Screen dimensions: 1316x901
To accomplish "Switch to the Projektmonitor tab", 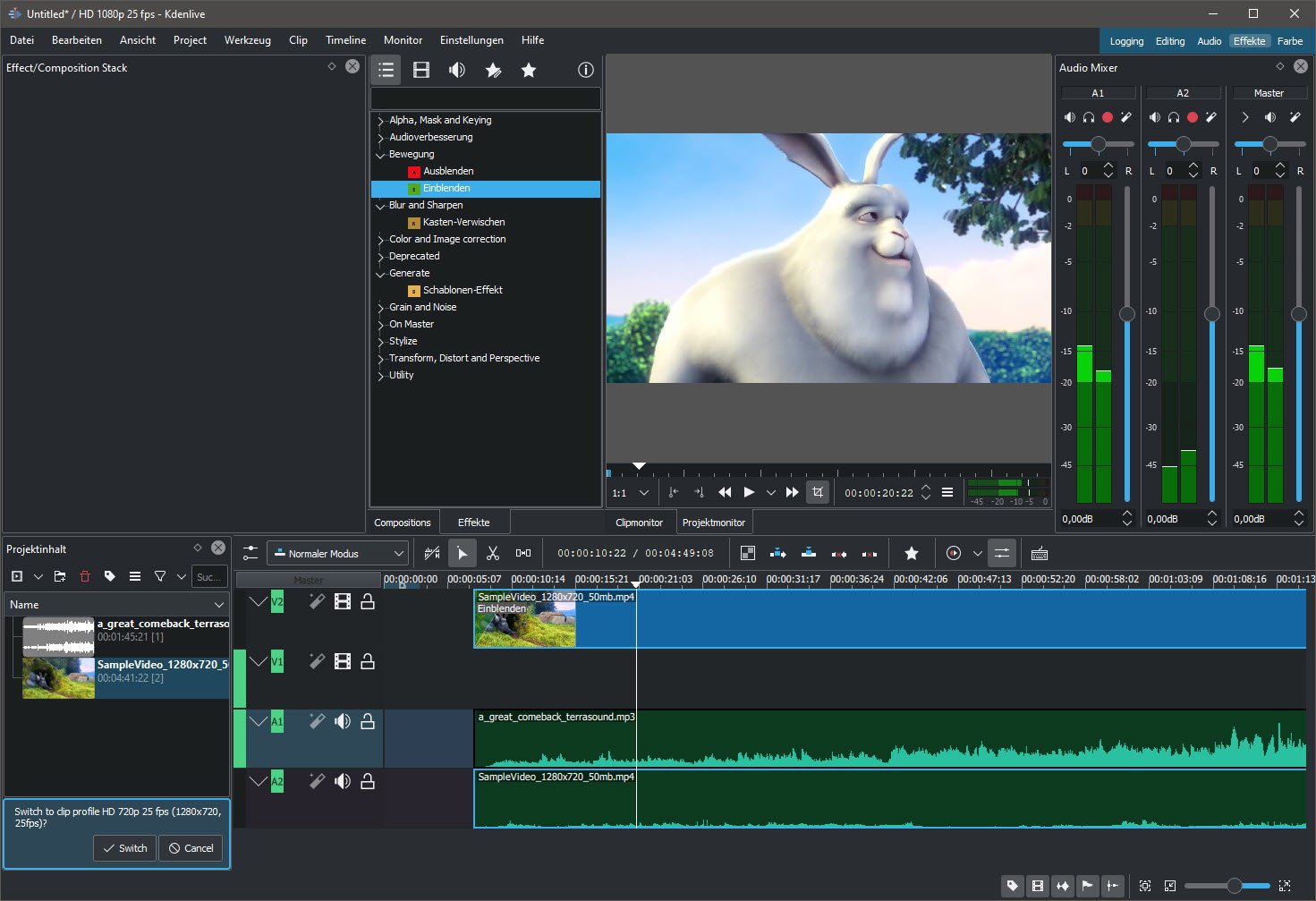I will pyautogui.click(x=713, y=523).
